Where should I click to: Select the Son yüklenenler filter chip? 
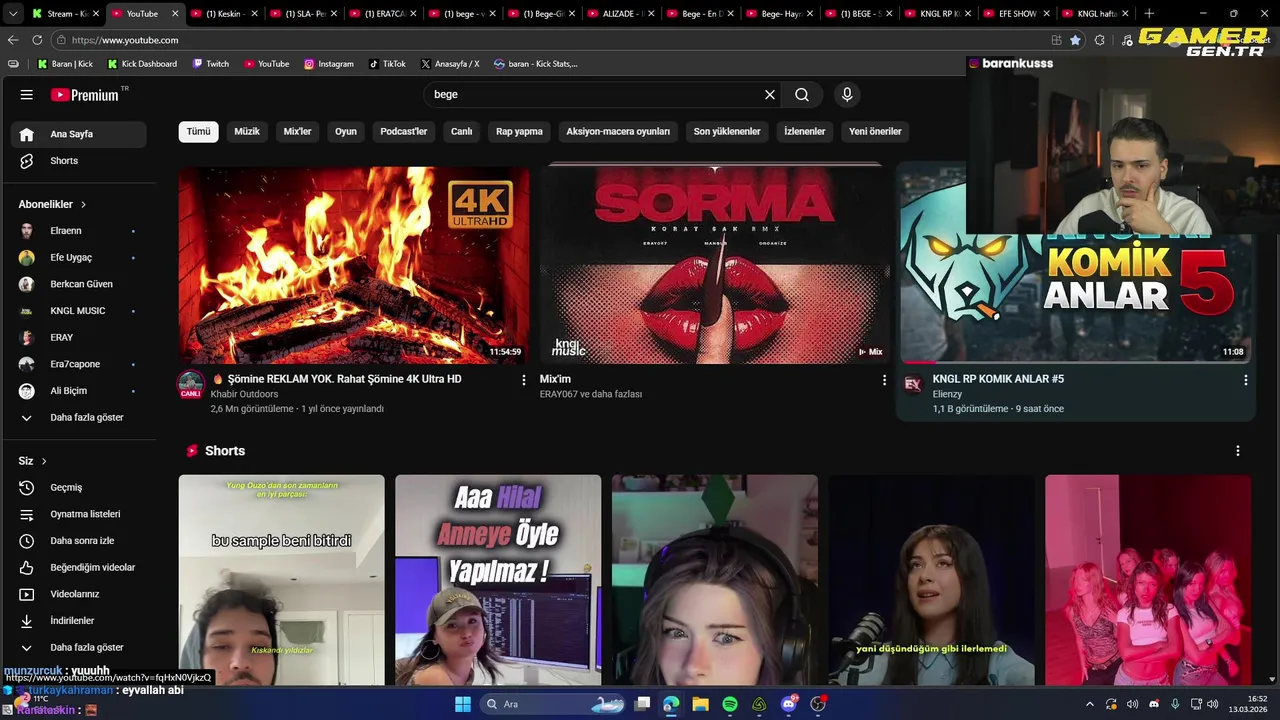[x=727, y=131]
